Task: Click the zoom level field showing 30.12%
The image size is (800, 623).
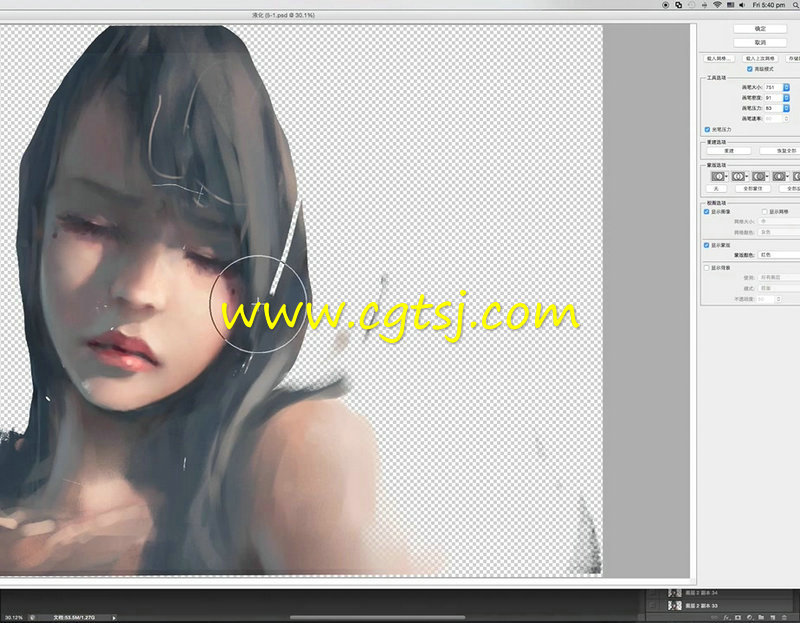Action: tap(14, 618)
